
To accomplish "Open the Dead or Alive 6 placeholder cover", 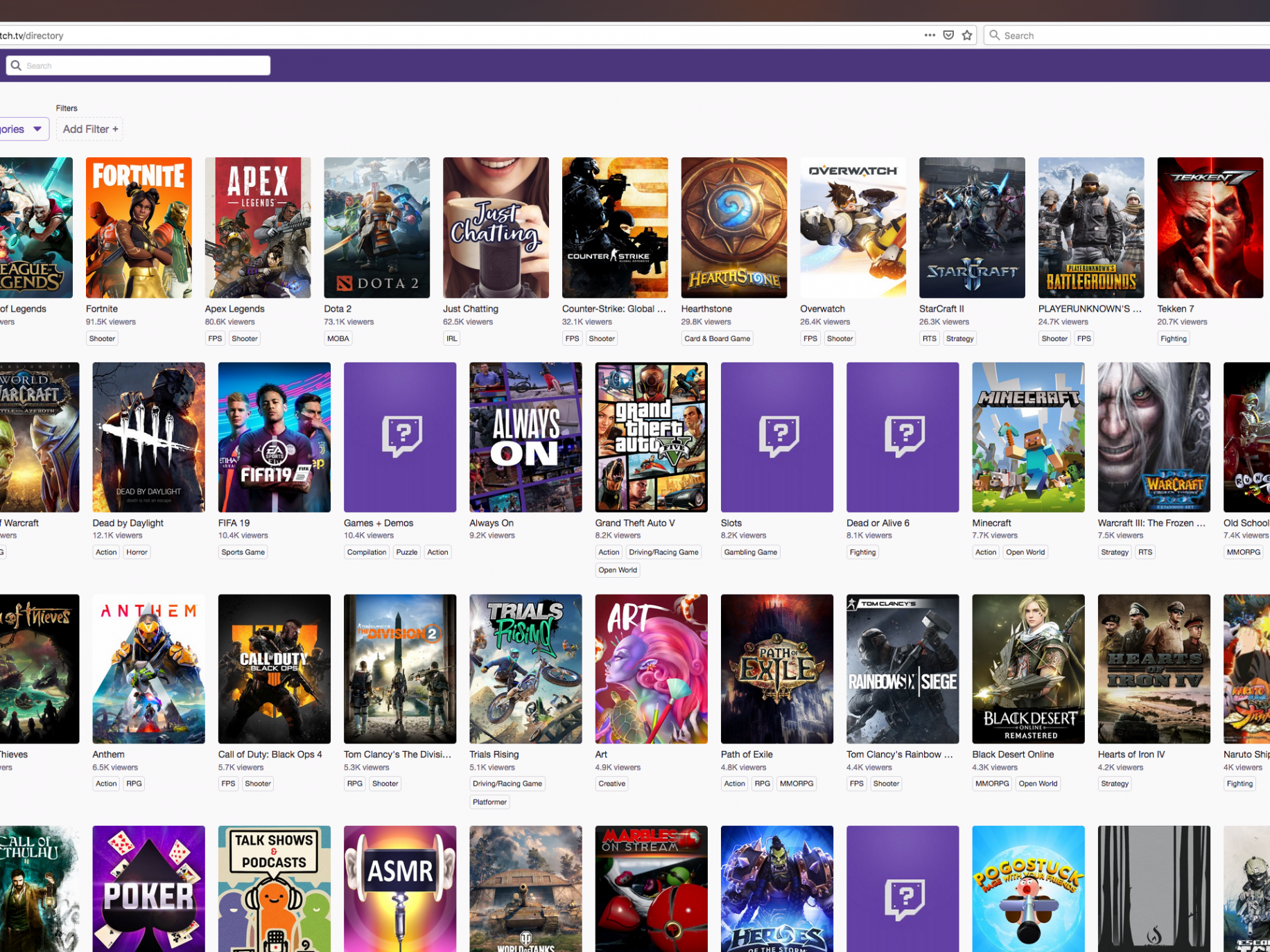I will pos(902,437).
